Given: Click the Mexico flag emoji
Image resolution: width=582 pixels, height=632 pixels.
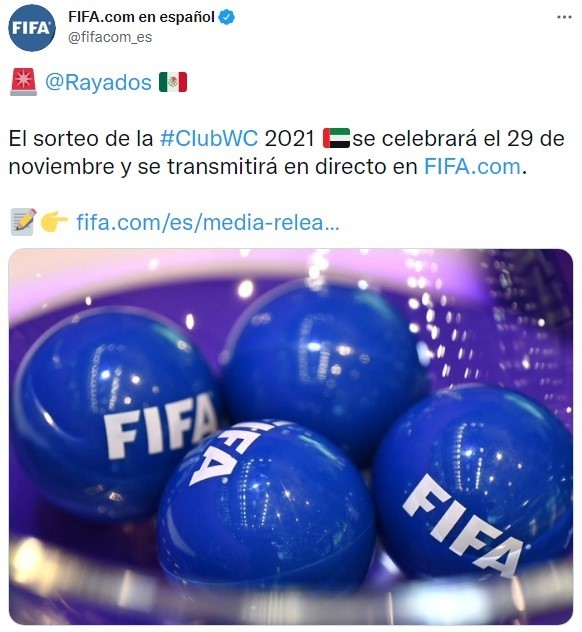Looking at the screenshot, I should (x=173, y=82).
